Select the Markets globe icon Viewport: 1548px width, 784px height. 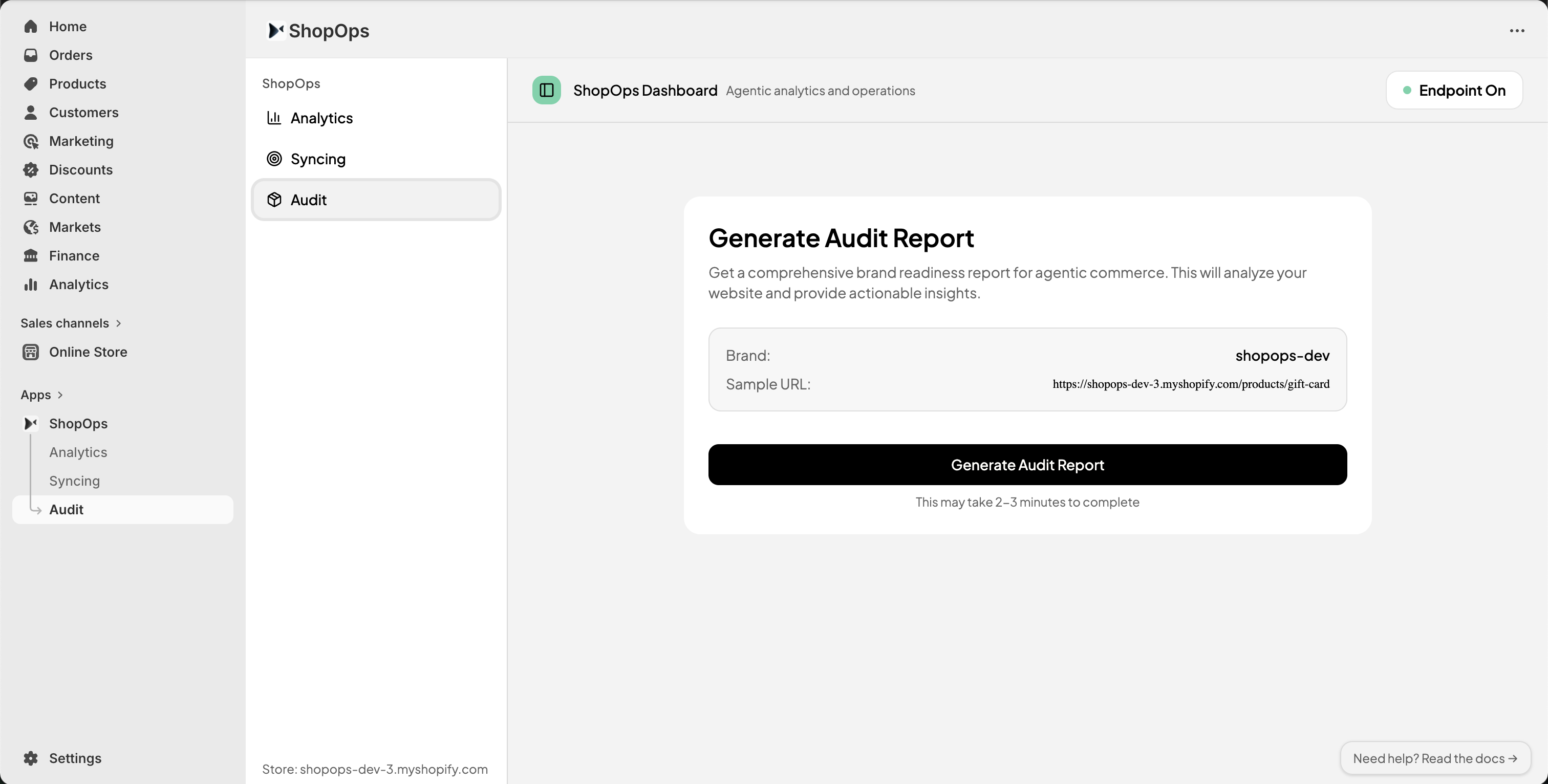pos(31,227)
